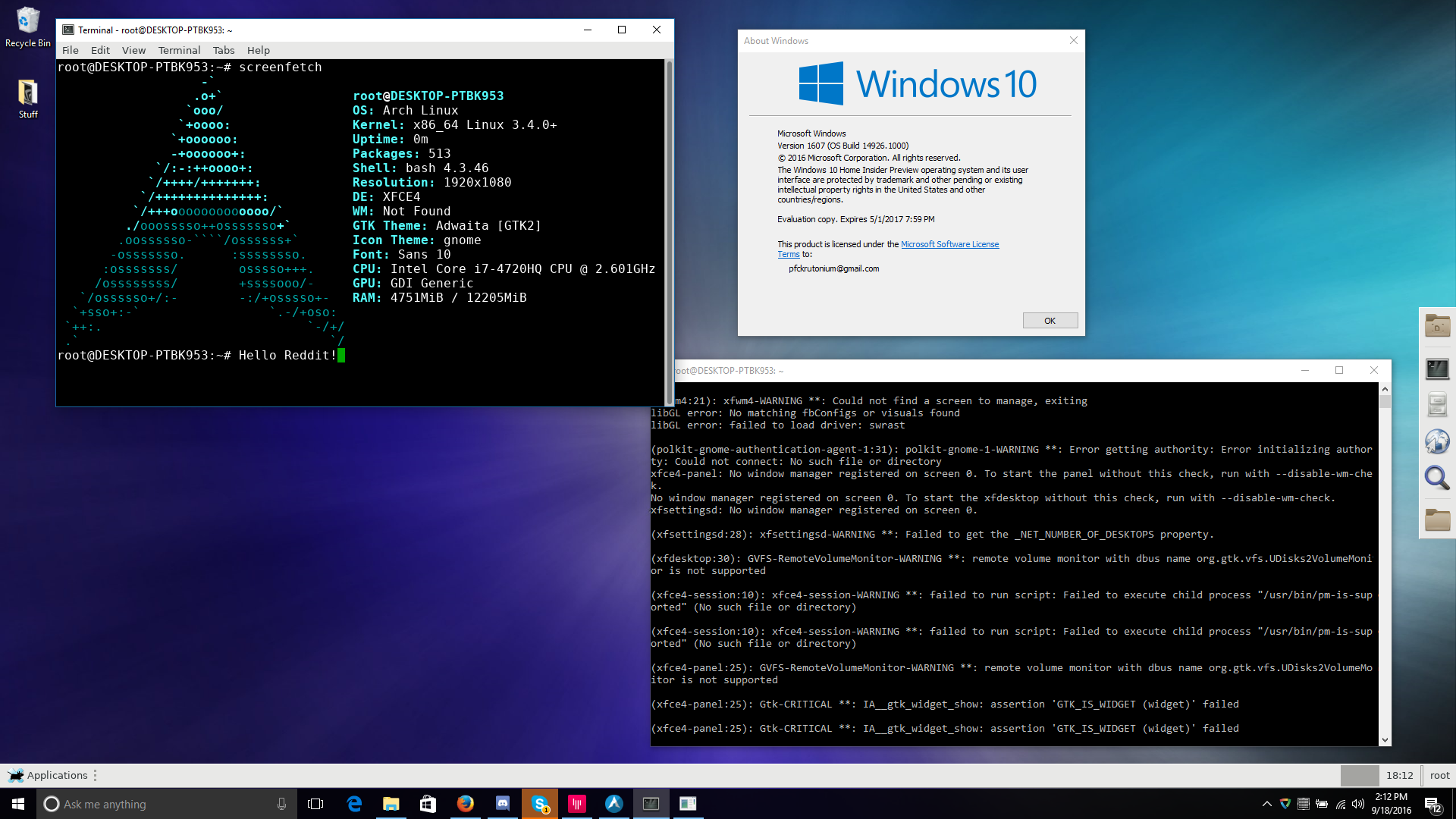Open File Explorer from taskbar
This screenshot has height=819, width=1456.
click(391, 804)
